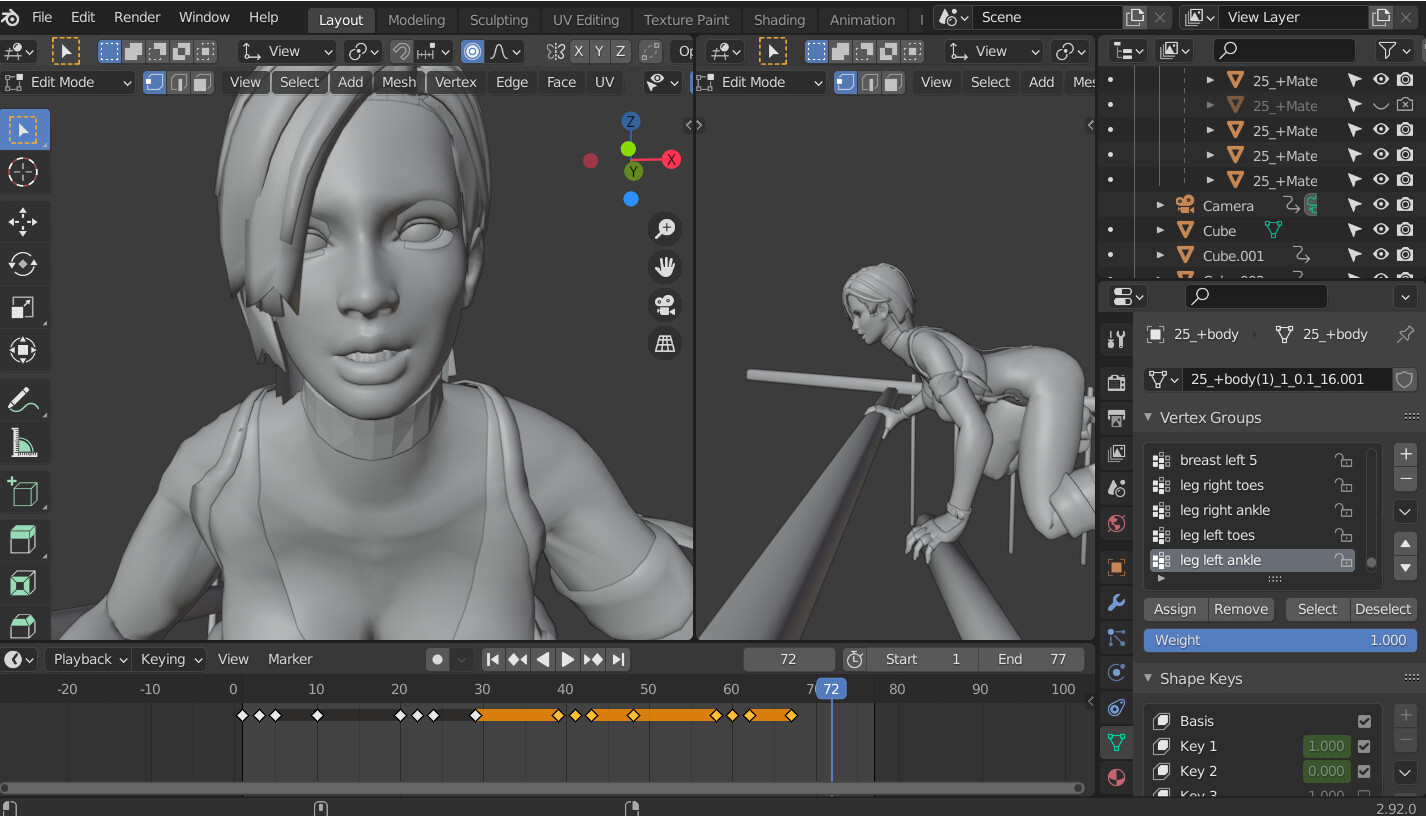Select the Annotate tool
Image resolution: width=1426 pixels, height=816 pixels.
click(x=22, y=399)
